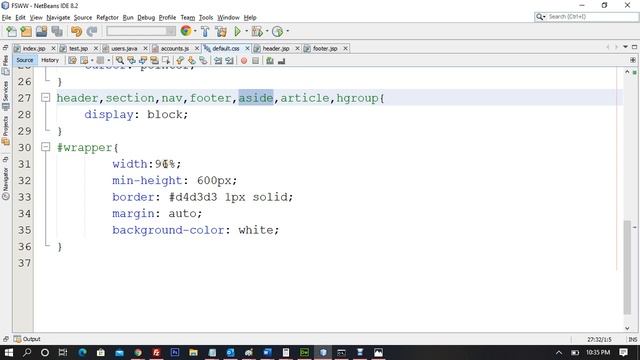Open Project with the toolbar icon

41,31
